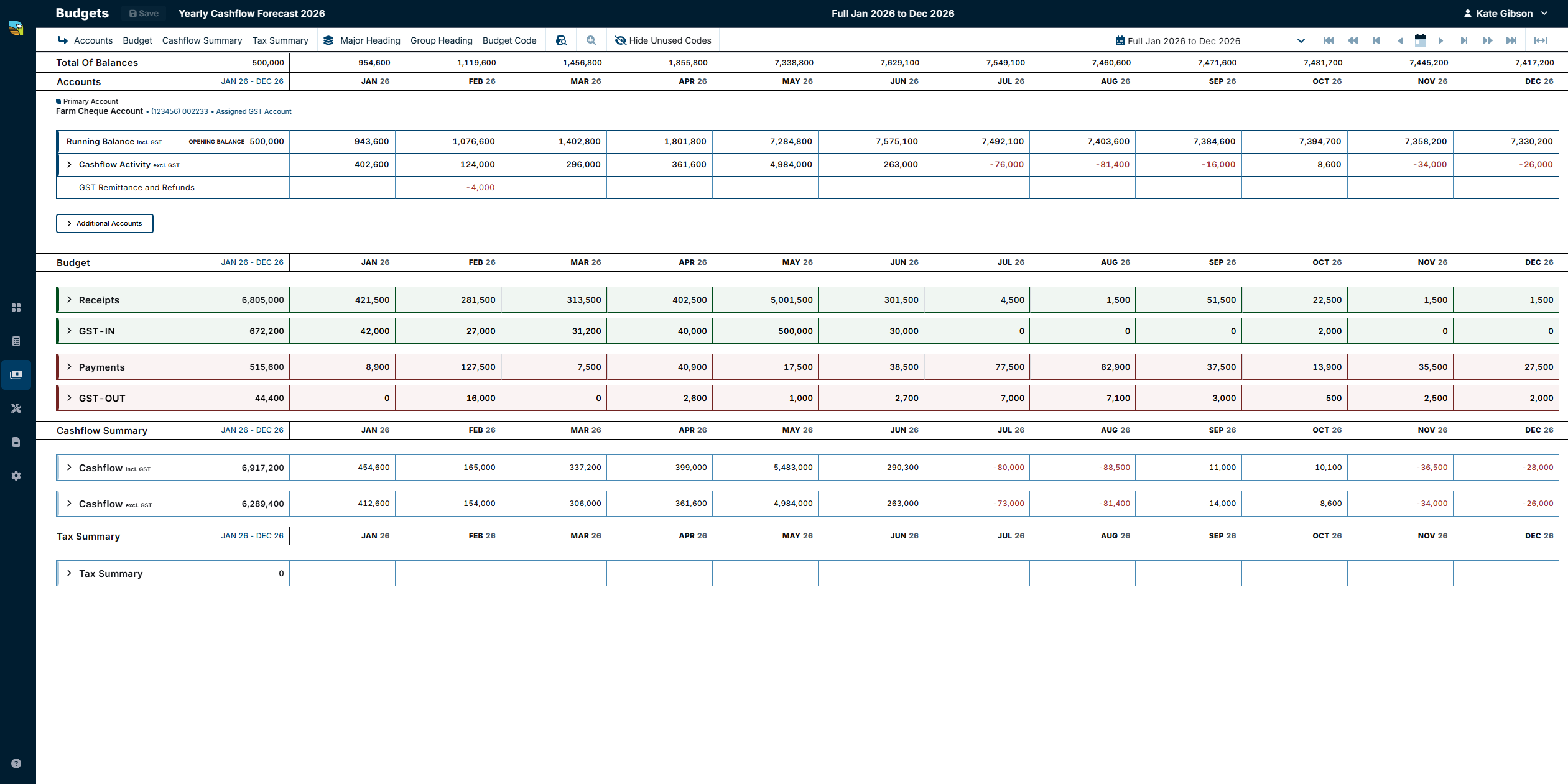The image size is (1568, 784).
Task: Click GST Remittance and Refunds label
Action: click(x=137, y=187)
